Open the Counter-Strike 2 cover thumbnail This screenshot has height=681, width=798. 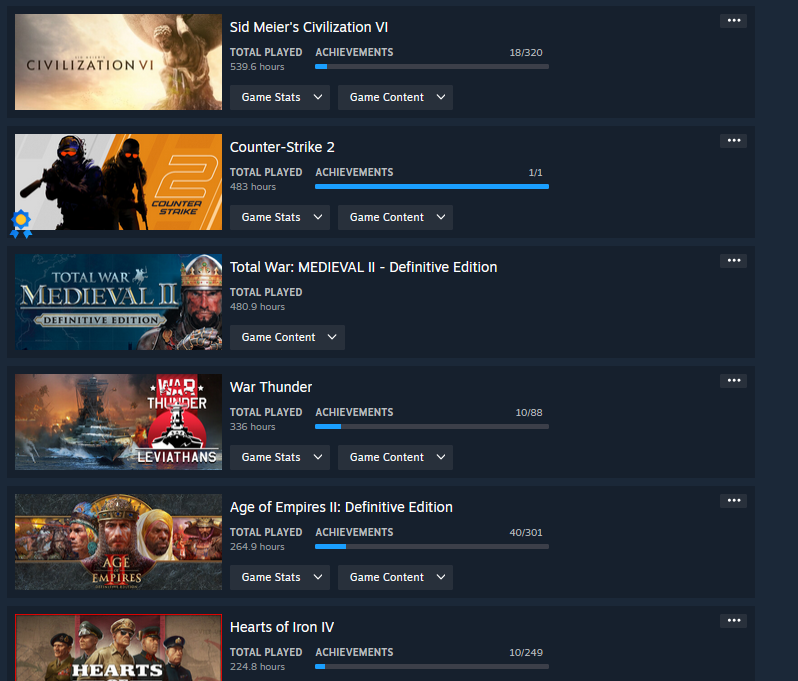coord(118,182)
